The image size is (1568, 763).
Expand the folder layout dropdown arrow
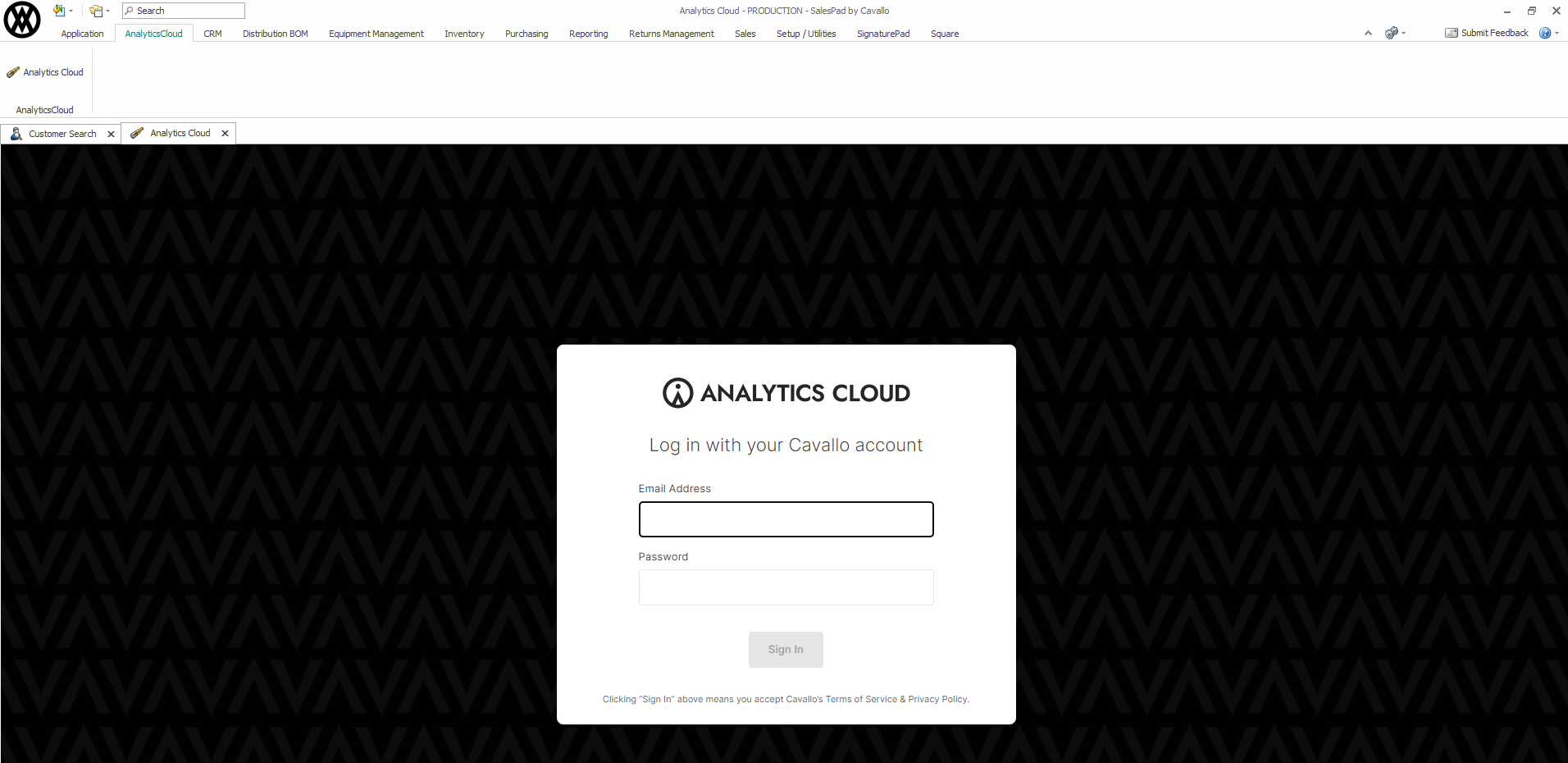click(x=107, y=11)
